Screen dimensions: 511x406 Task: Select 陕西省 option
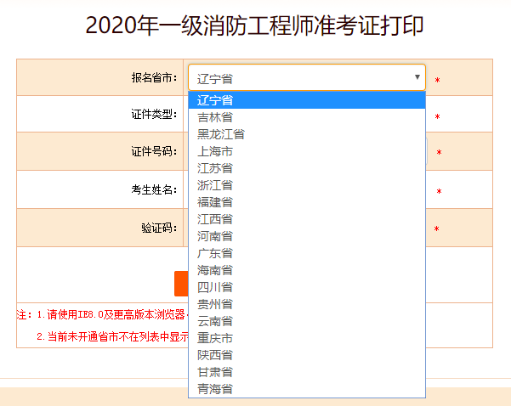click(x=307, y=355)
